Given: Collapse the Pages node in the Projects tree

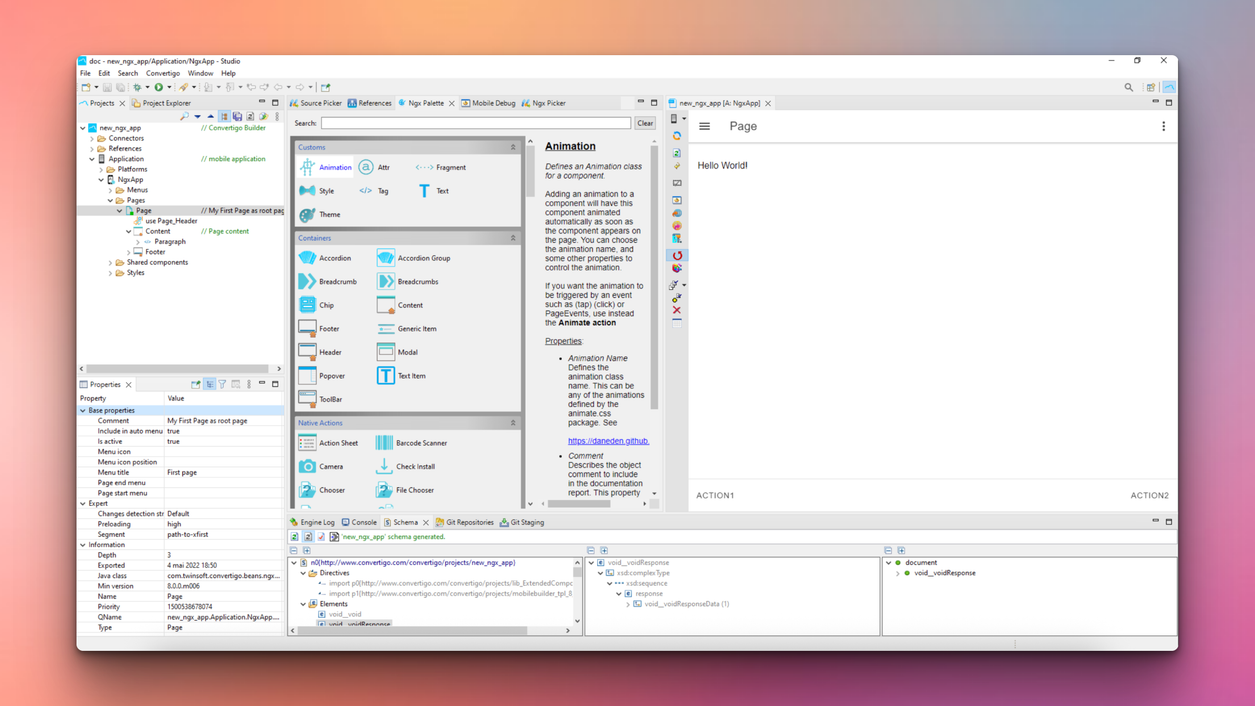Looking at the screenshot, I should tap(110, 200).
